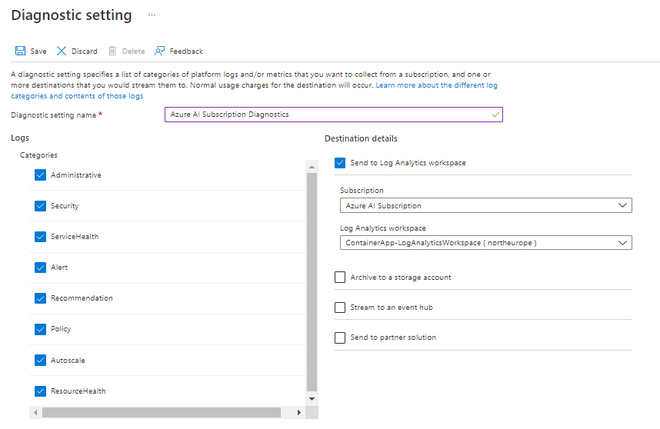Expand the Log Analytics workspace dropdown
Image resolution: width=660 pixels, height=429 pixels.
point(485,242)
